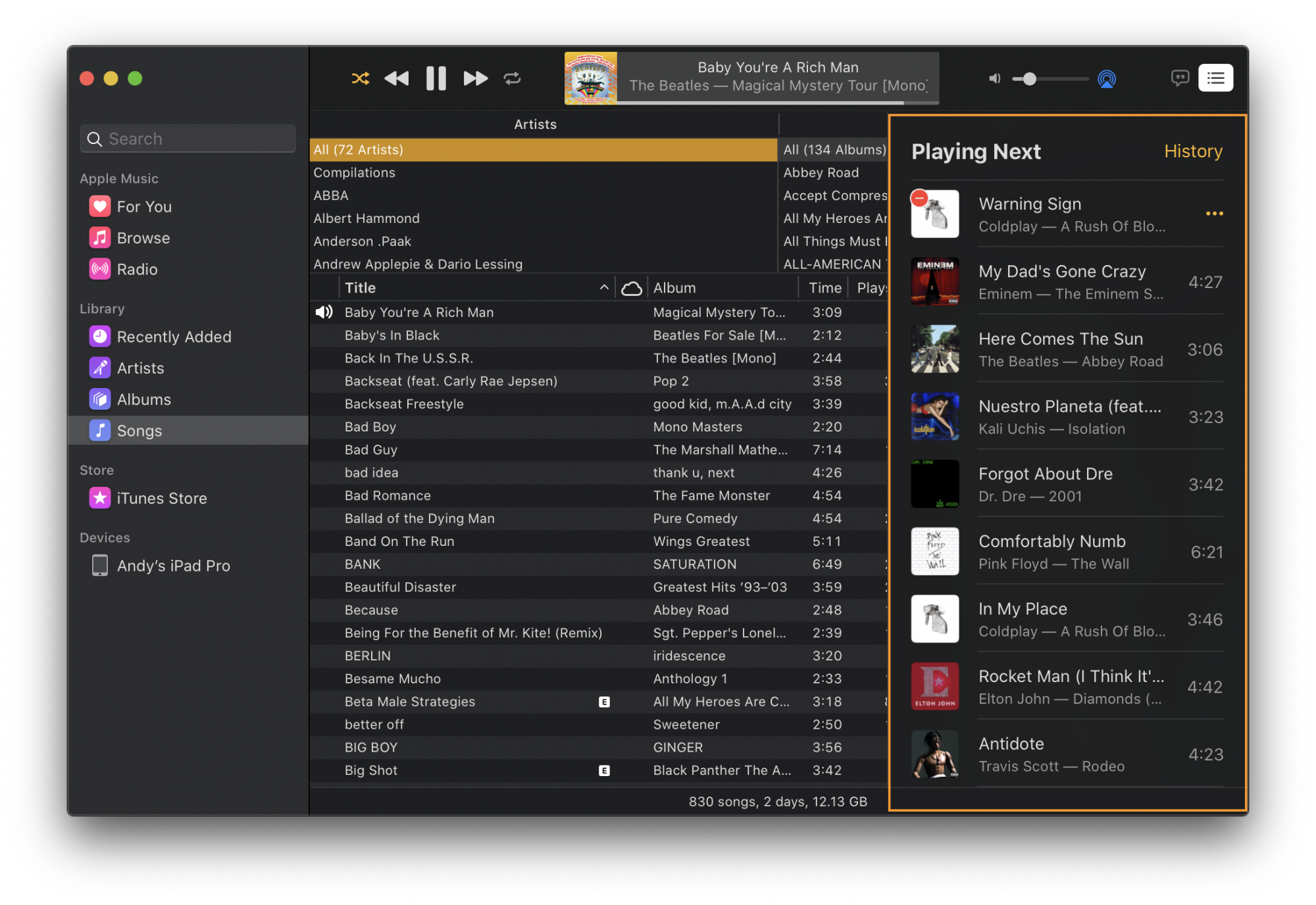Screen dimensions: 1316x905
Task: Select All (72 Artists) row
Action: [544, 150]
